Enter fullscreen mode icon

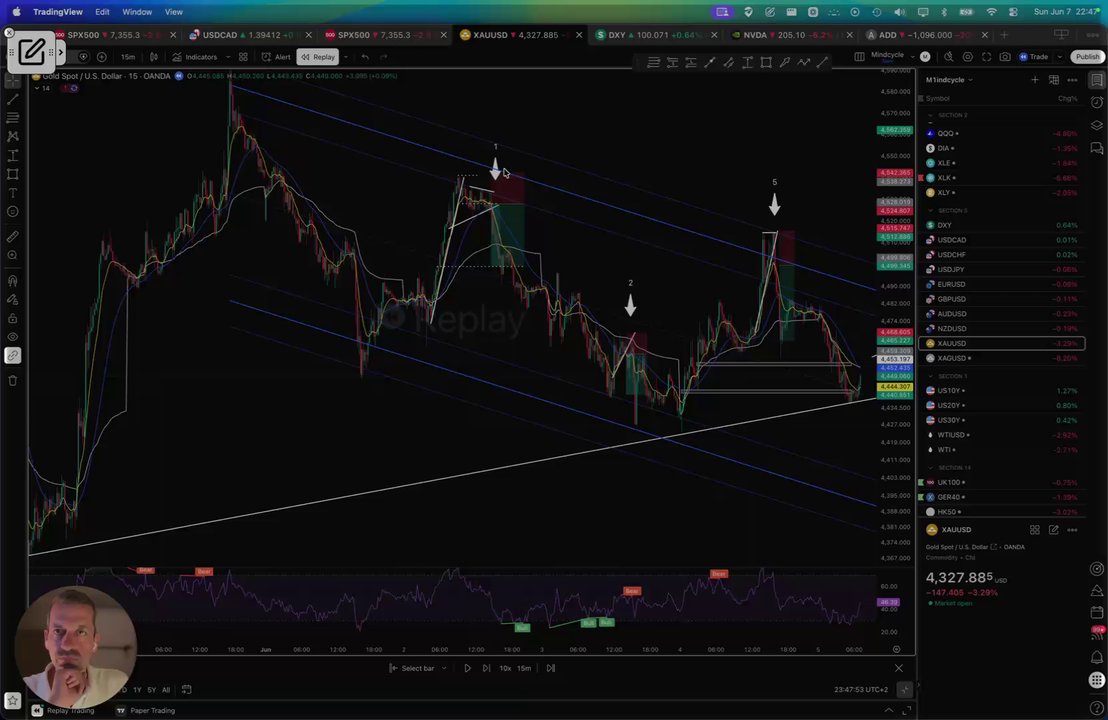(x=986, y=57)
